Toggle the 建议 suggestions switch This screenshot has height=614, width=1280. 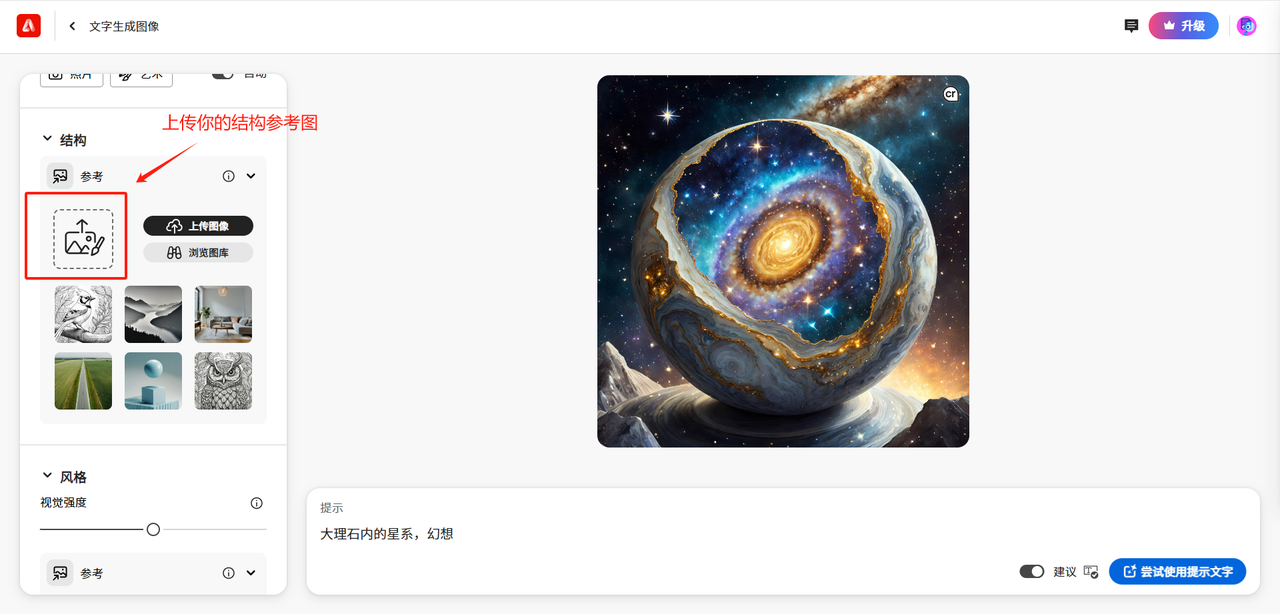[1031, 572]
